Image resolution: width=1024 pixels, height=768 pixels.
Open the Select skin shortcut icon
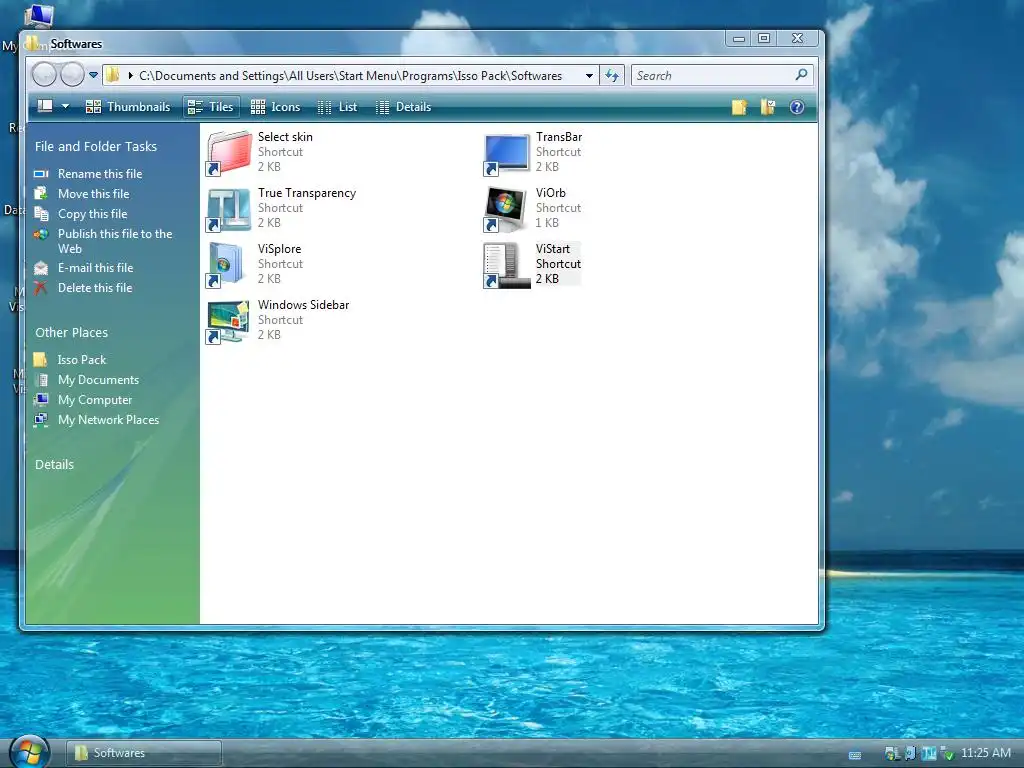229,153
